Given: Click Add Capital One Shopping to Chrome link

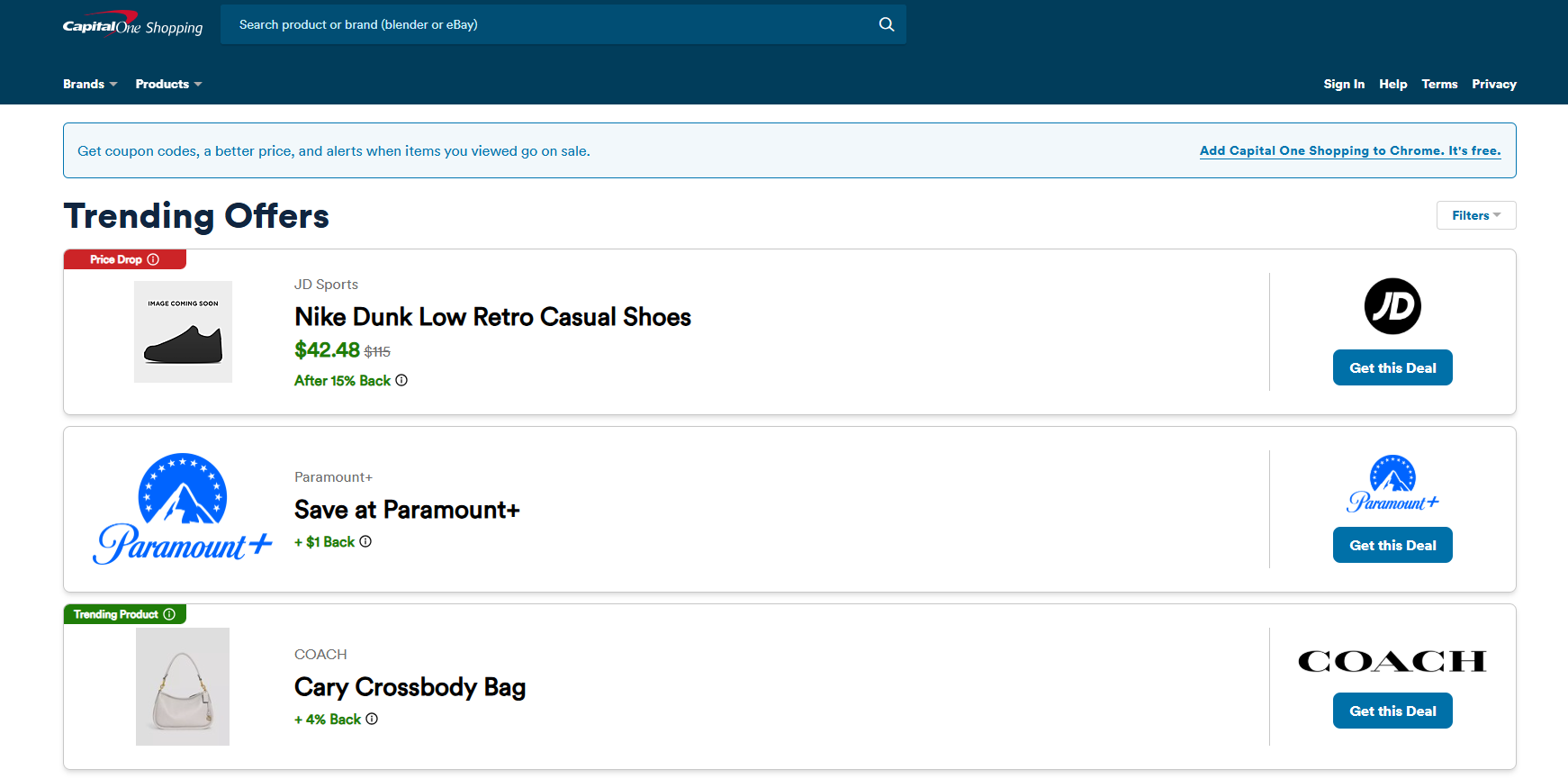Looking at the screenshot, I should click(x=1350, y=150).
